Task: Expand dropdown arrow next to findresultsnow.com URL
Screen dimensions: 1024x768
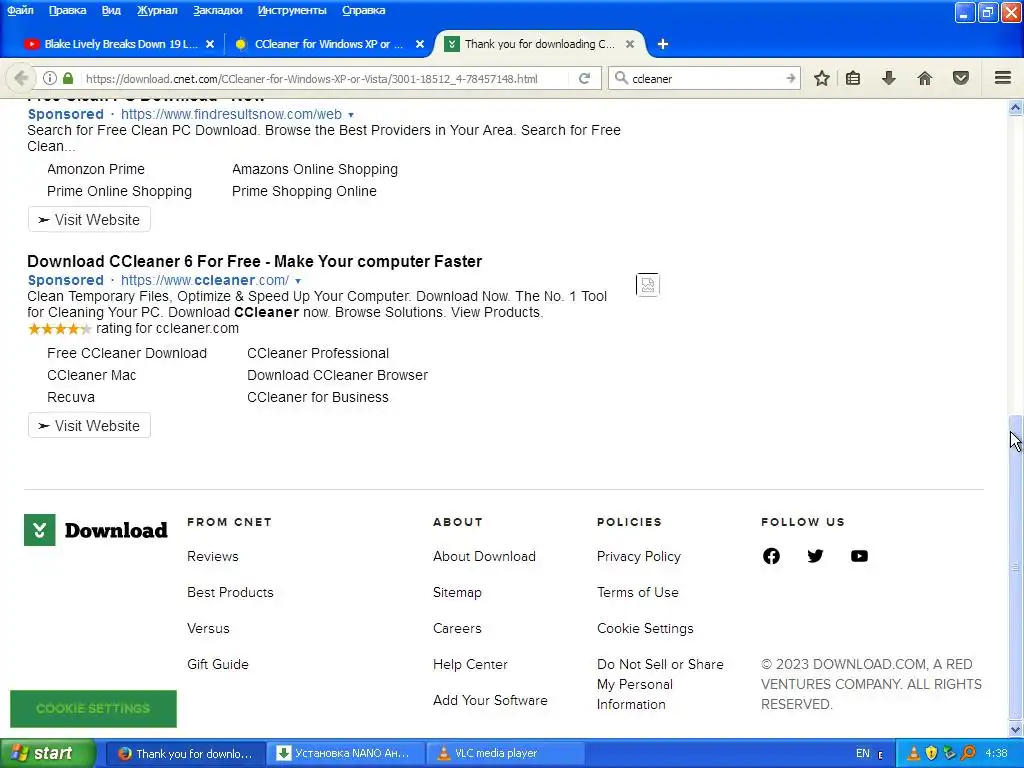Action: [351, 115]
